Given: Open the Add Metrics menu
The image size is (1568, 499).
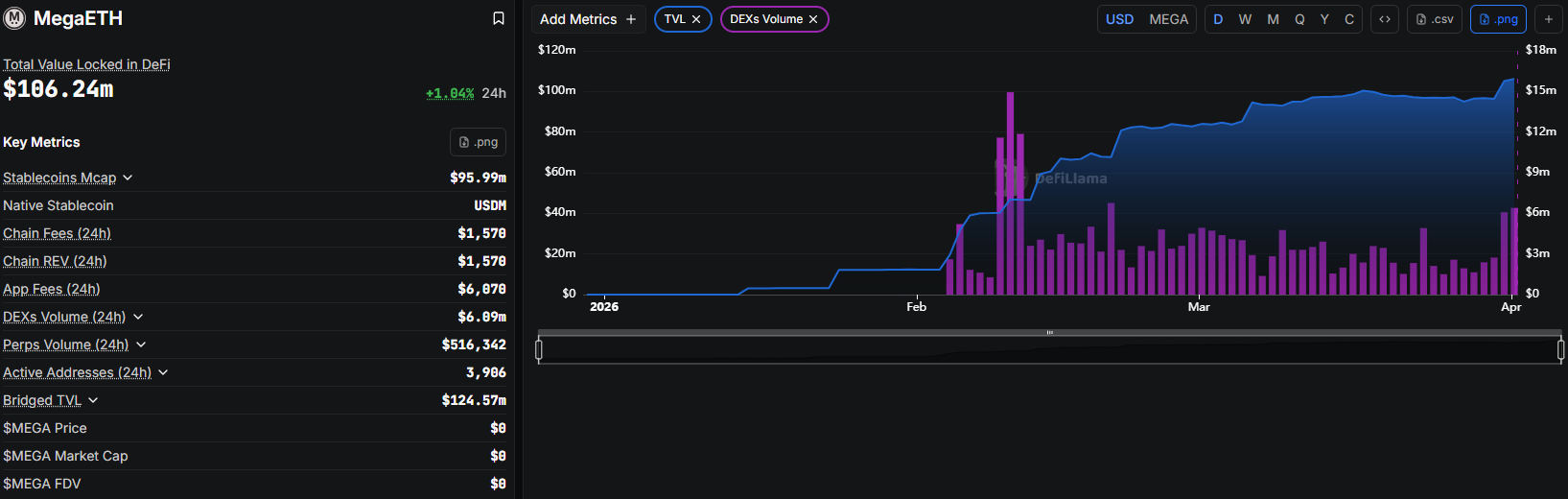Looking at the screenshot, I should pyautogui.click(x=588, y=19).
